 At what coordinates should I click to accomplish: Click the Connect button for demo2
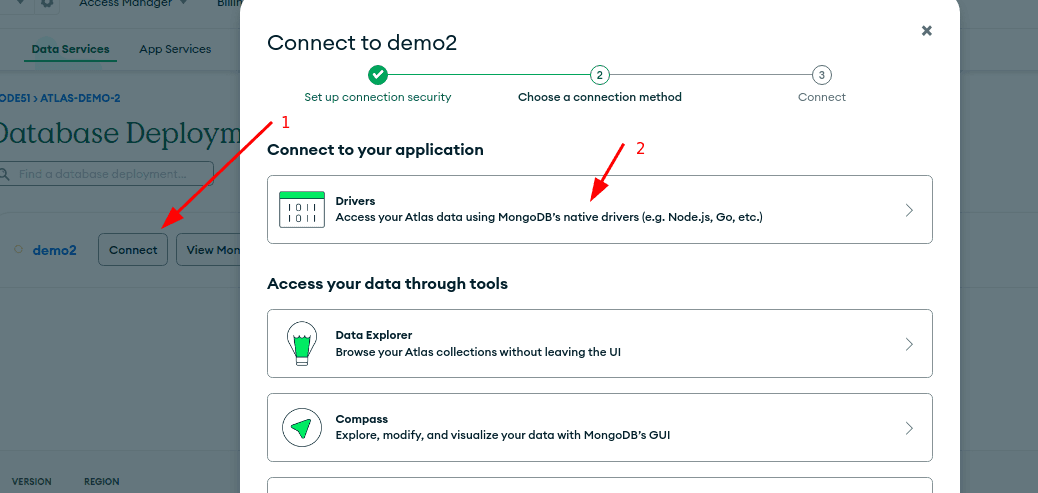tap(133, 250)
